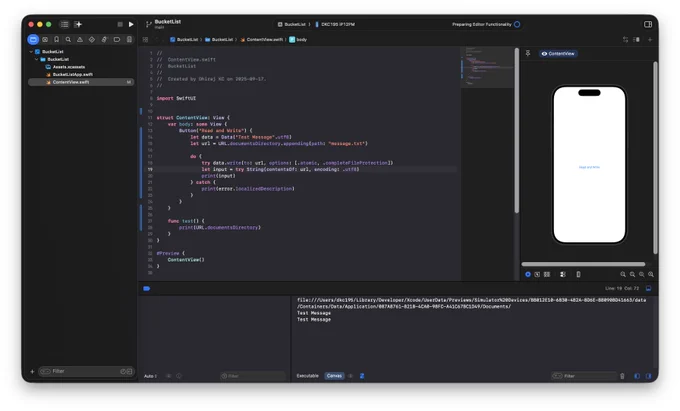
Task: Click the code editor vertical scrollbar
Action: click(517, 130)
